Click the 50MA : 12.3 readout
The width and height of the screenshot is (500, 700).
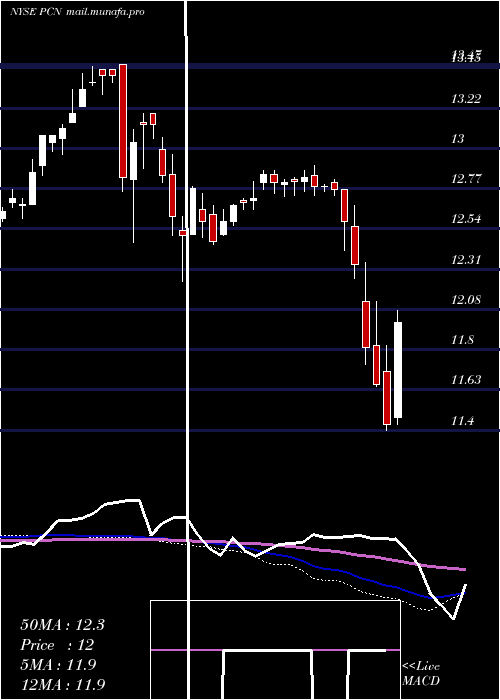coord(62,625)
